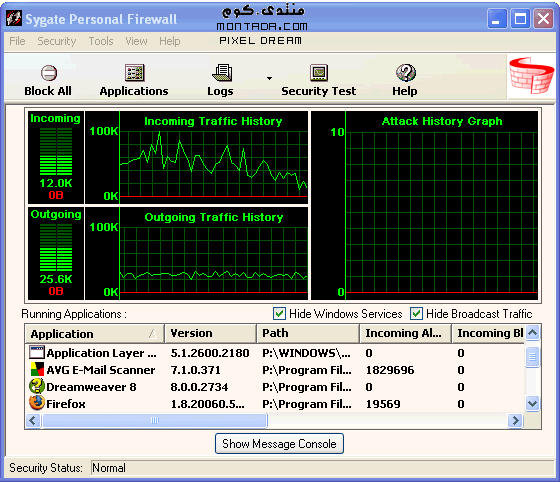The image size is (560, 482).
Task: Click the list's scroll down arrow
Action: point(532,404)
